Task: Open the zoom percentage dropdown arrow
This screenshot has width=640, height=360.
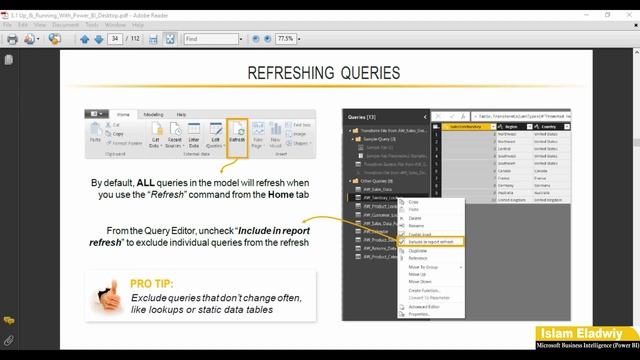Action: coord(299,39)
